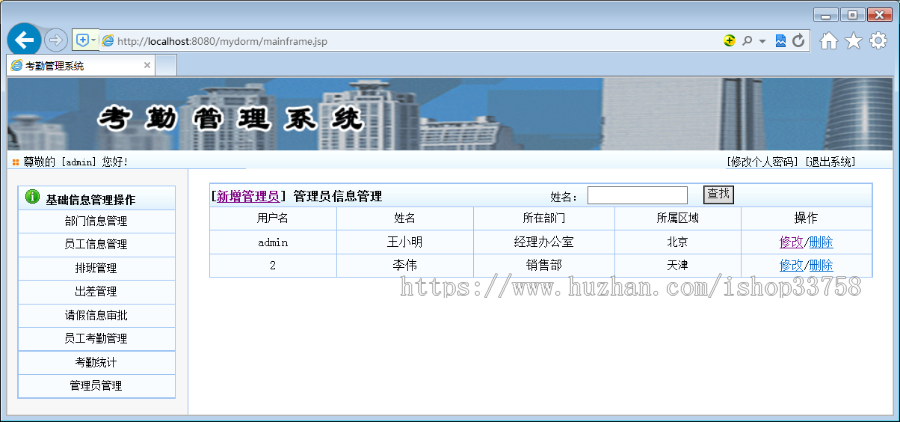The image size is (900, 422).
Task: Click the 修改个人密码 link
Action: [763, 162]
